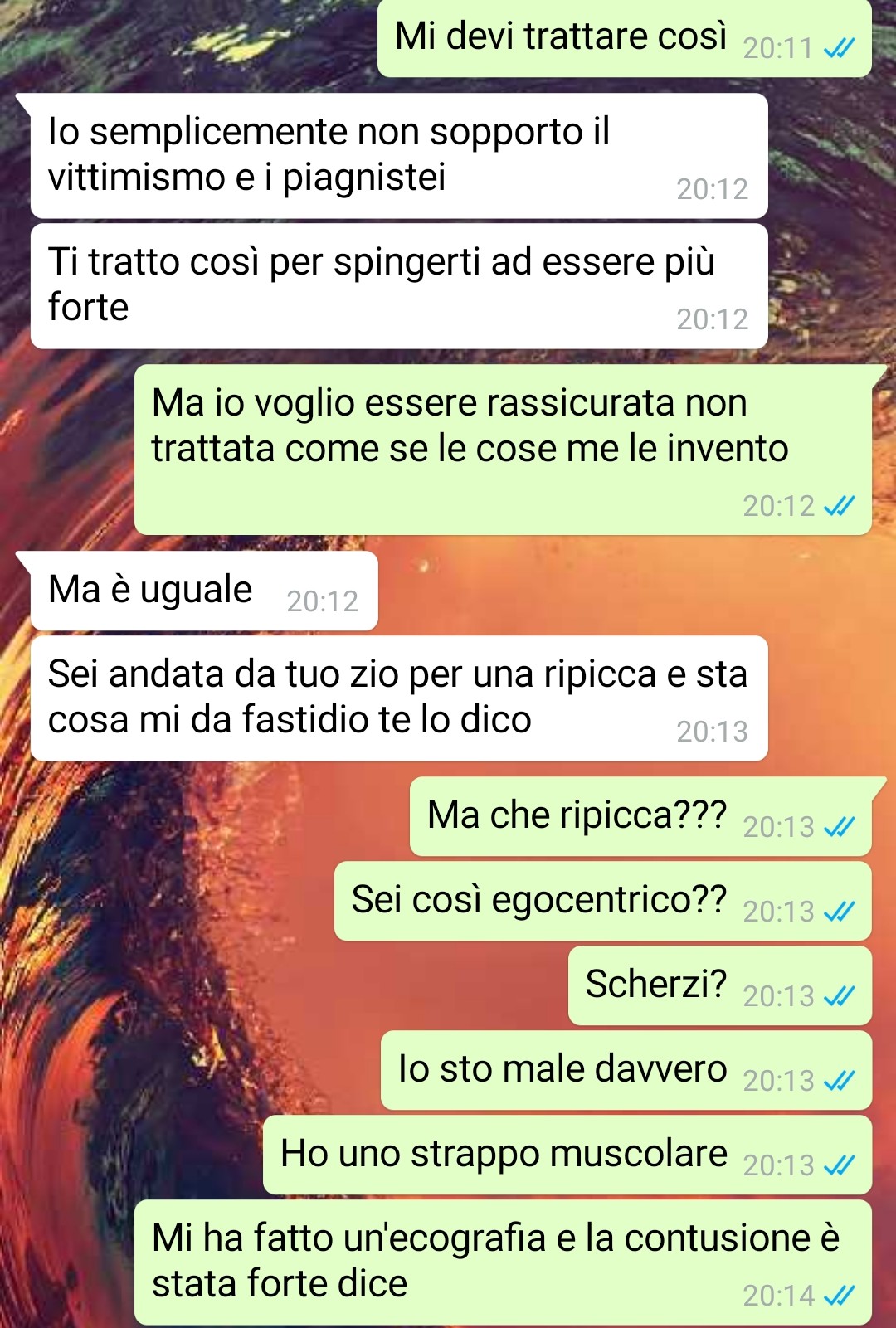Viewport: 896px width, 1328px height.
Task: Tap the 'Mi devi trattare così' text
Action: coord(561,36)
